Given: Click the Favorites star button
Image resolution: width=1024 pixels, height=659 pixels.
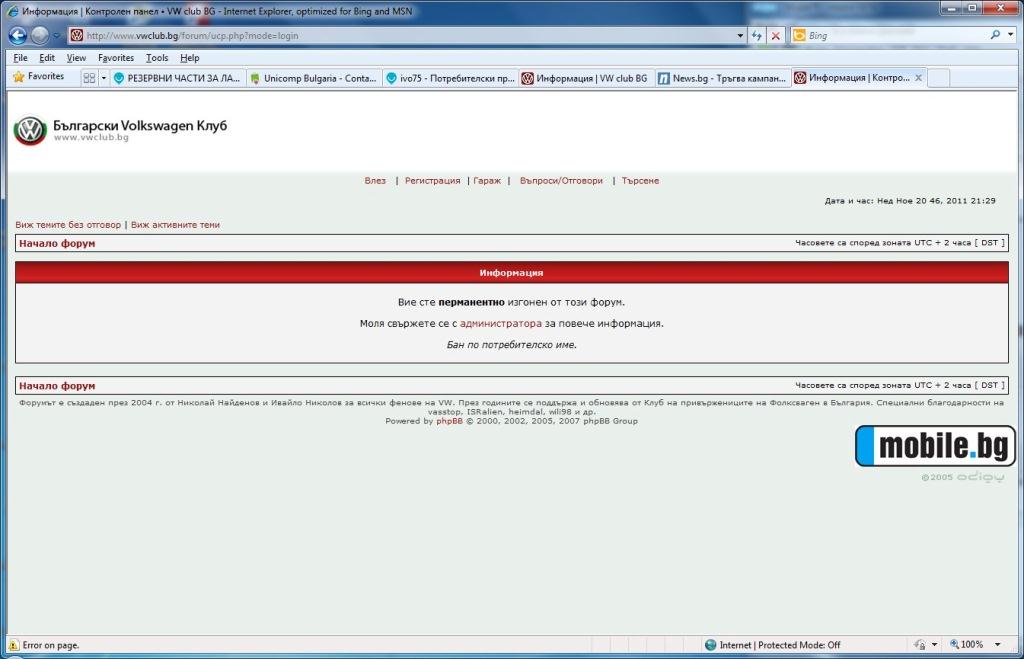Looking at the screenshot, I should pyautogui.click(x=38, y=76).
